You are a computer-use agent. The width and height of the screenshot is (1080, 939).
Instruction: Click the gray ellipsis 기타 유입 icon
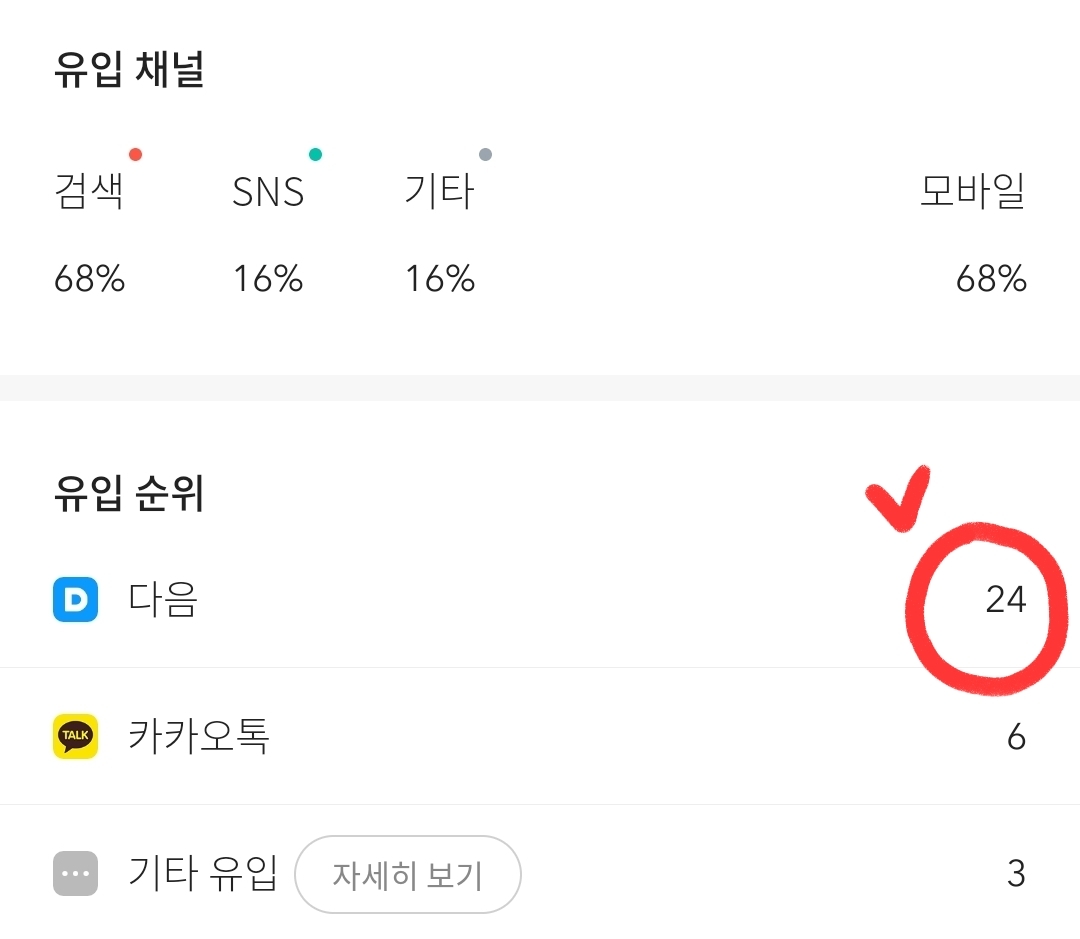(75, 874)
